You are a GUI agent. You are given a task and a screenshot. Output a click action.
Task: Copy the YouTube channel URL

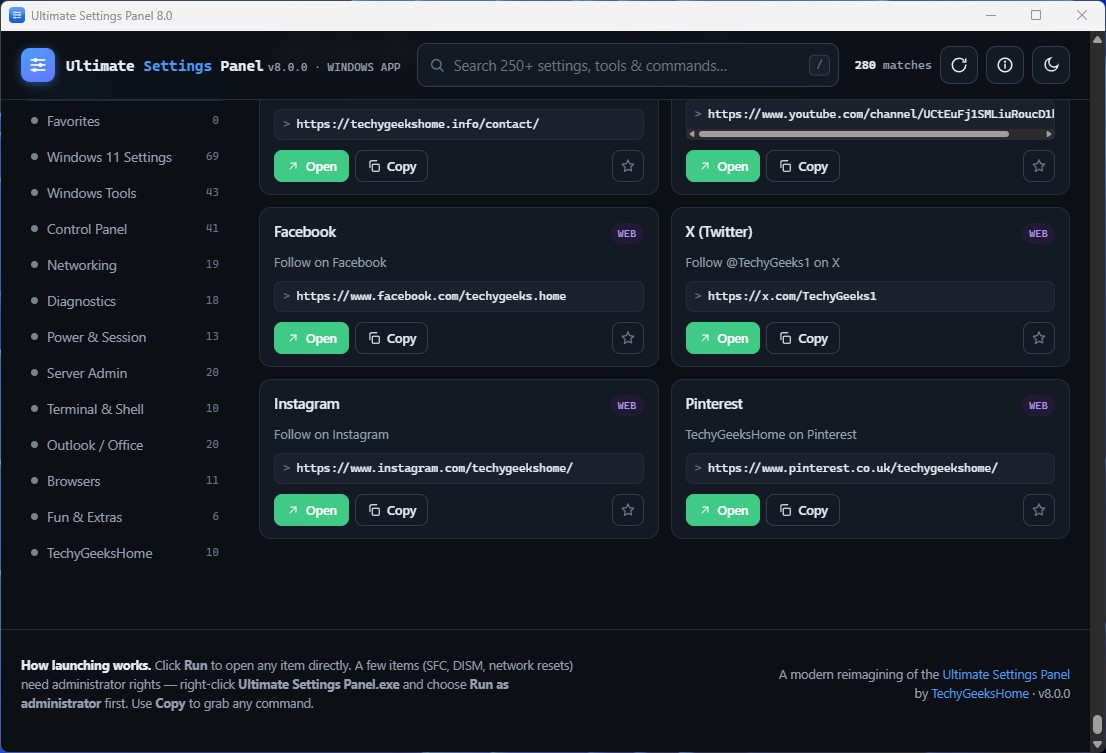[x=803, y=166]
